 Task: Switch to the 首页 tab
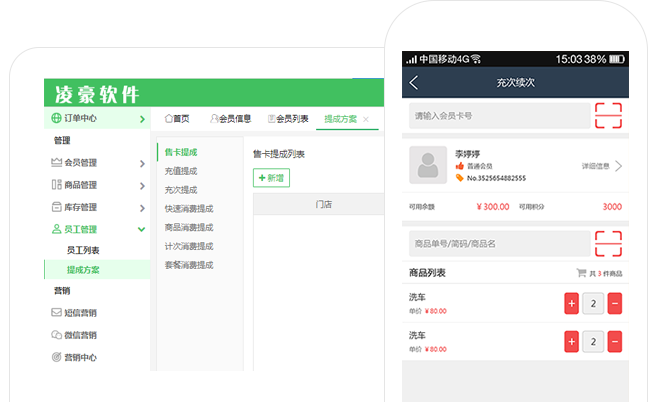pyautogui.click(x=177, y=119)
